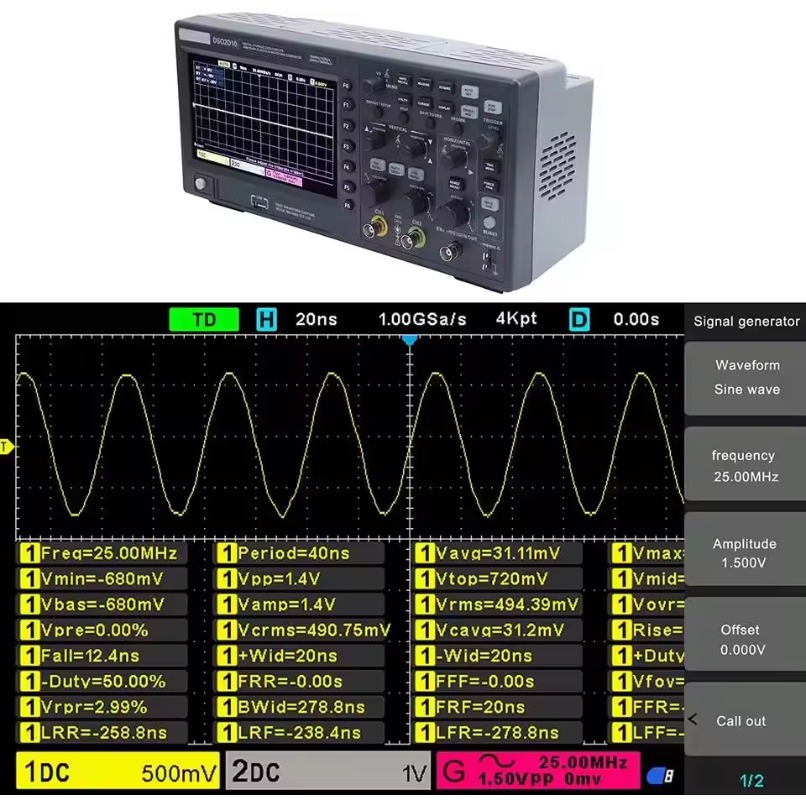
Task: Click the yellow 1 badge beside Freq=25.00MHz
Action: [29, 553]
